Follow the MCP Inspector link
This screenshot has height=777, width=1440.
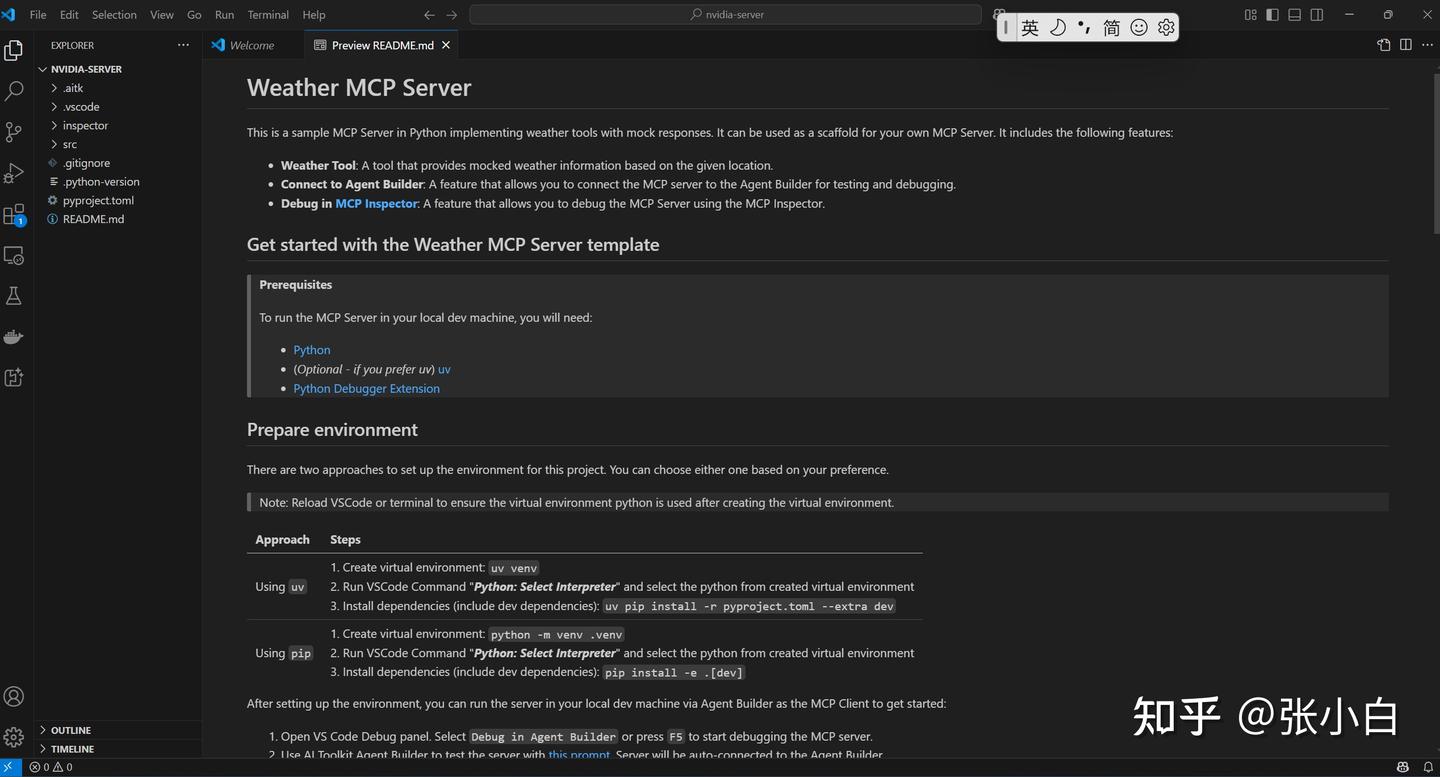376,204
